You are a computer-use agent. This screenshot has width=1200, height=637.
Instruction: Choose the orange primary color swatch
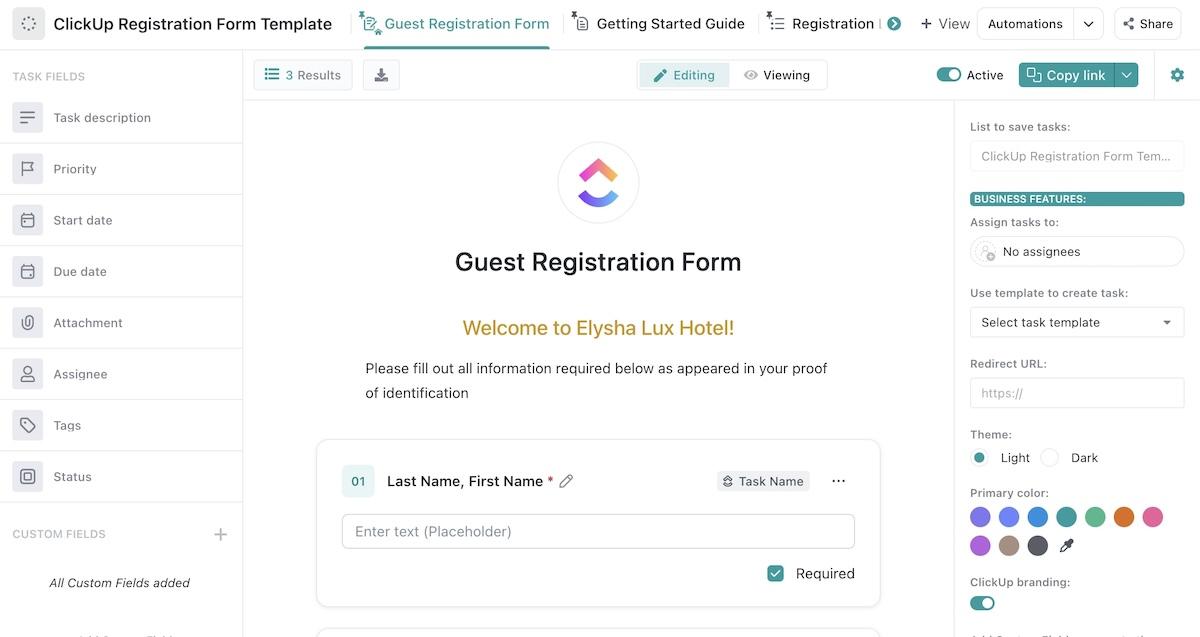(1124, 517)
